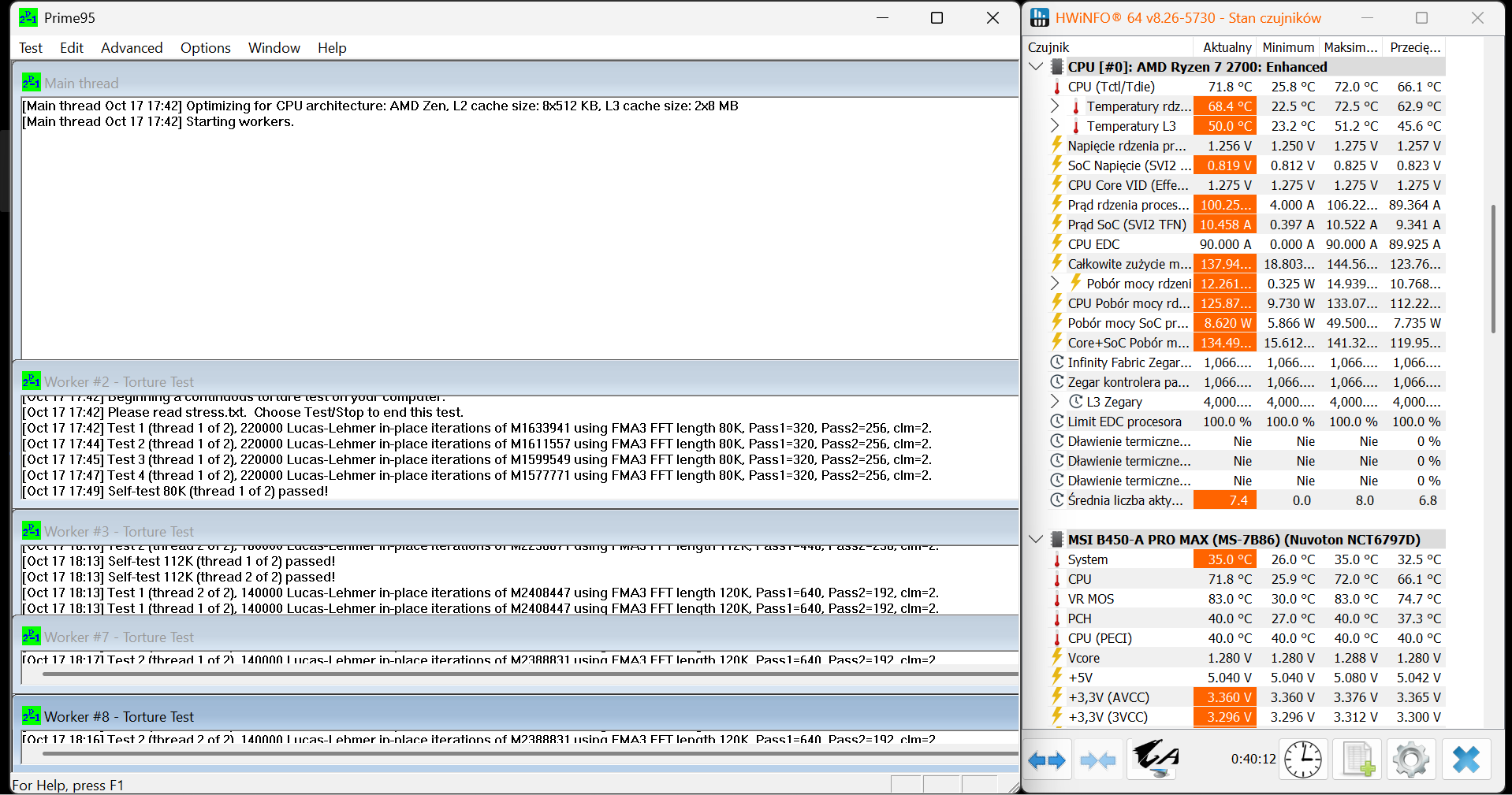Expand the Temperatury rdzeni row
Image resolution: width=1512 pixels, height=795 pixels.
(1055, 106)
